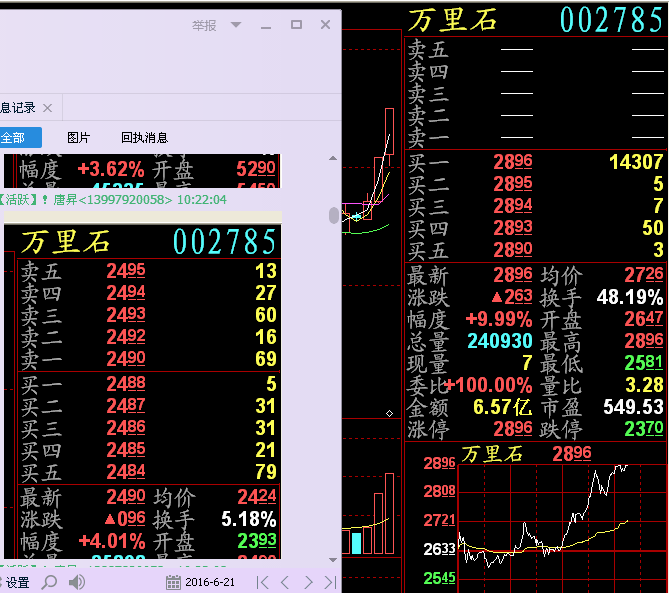This screenshot has width=670, height=593.
Task: Click 委比 value +100.00%
Action: (x=488, y=385)
